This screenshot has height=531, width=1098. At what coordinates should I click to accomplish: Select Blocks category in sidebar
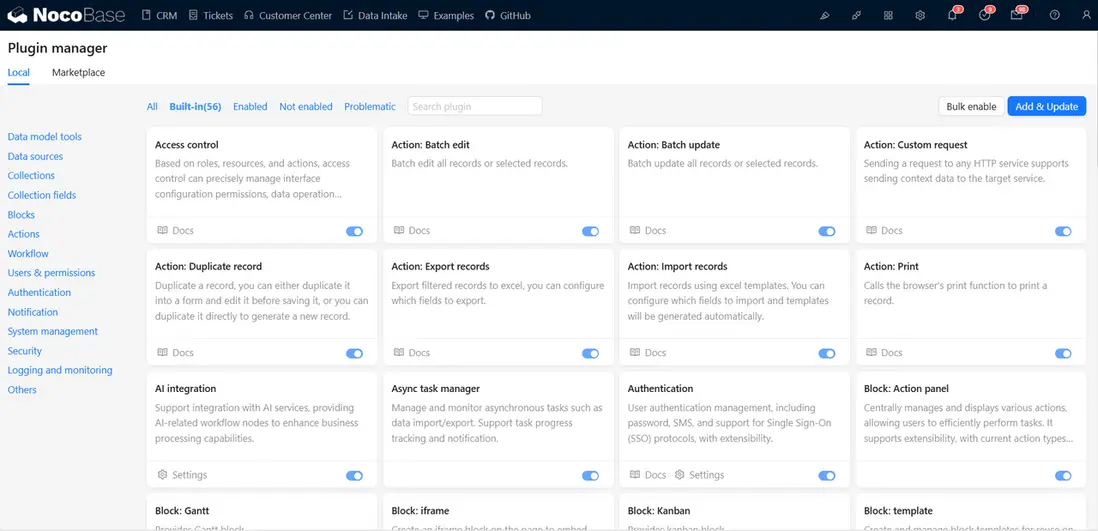[21, 215]
